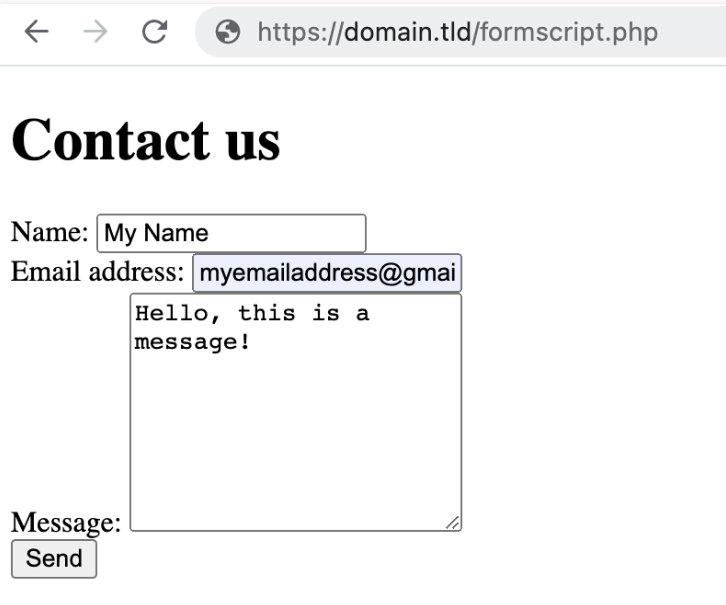Click the browser forward arrow
The image size is (726, 605).
click(x=95, y=32)
